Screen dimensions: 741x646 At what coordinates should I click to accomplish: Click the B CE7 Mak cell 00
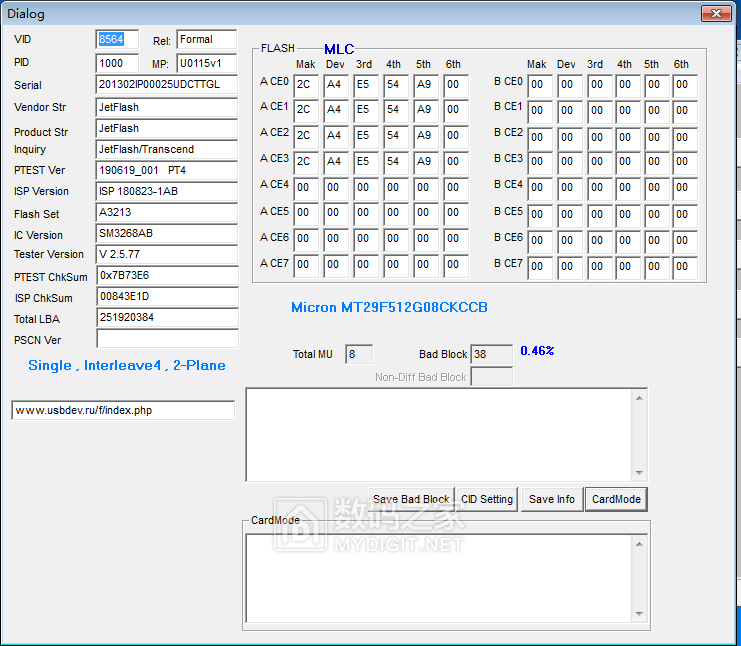(540, 267)
